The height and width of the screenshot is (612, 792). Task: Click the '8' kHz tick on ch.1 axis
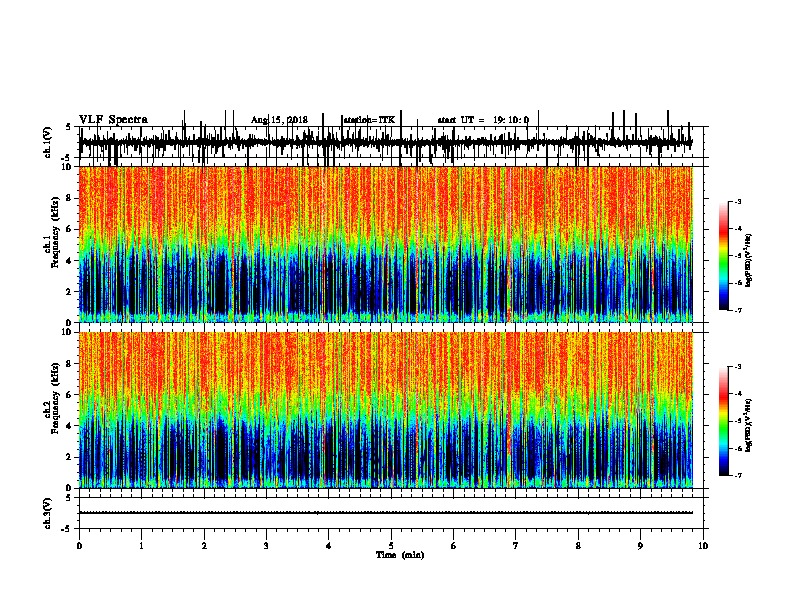pos(70,198)
